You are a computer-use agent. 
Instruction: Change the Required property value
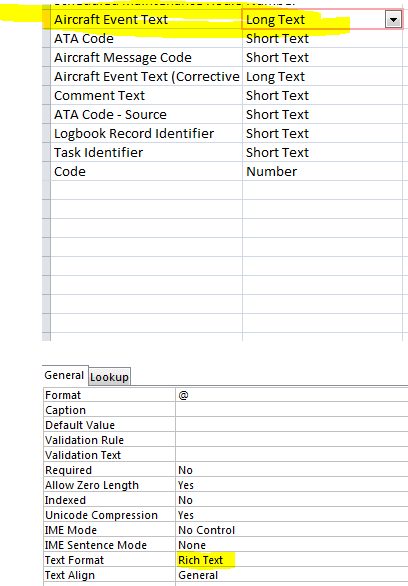click(292, 470)
